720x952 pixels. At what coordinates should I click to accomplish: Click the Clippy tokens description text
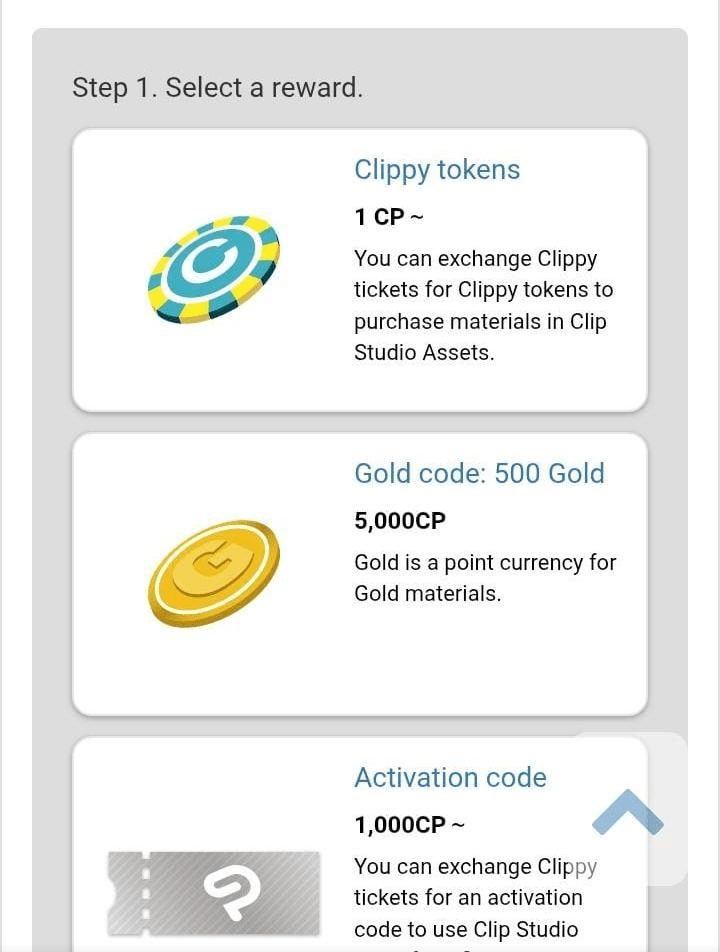483,305
